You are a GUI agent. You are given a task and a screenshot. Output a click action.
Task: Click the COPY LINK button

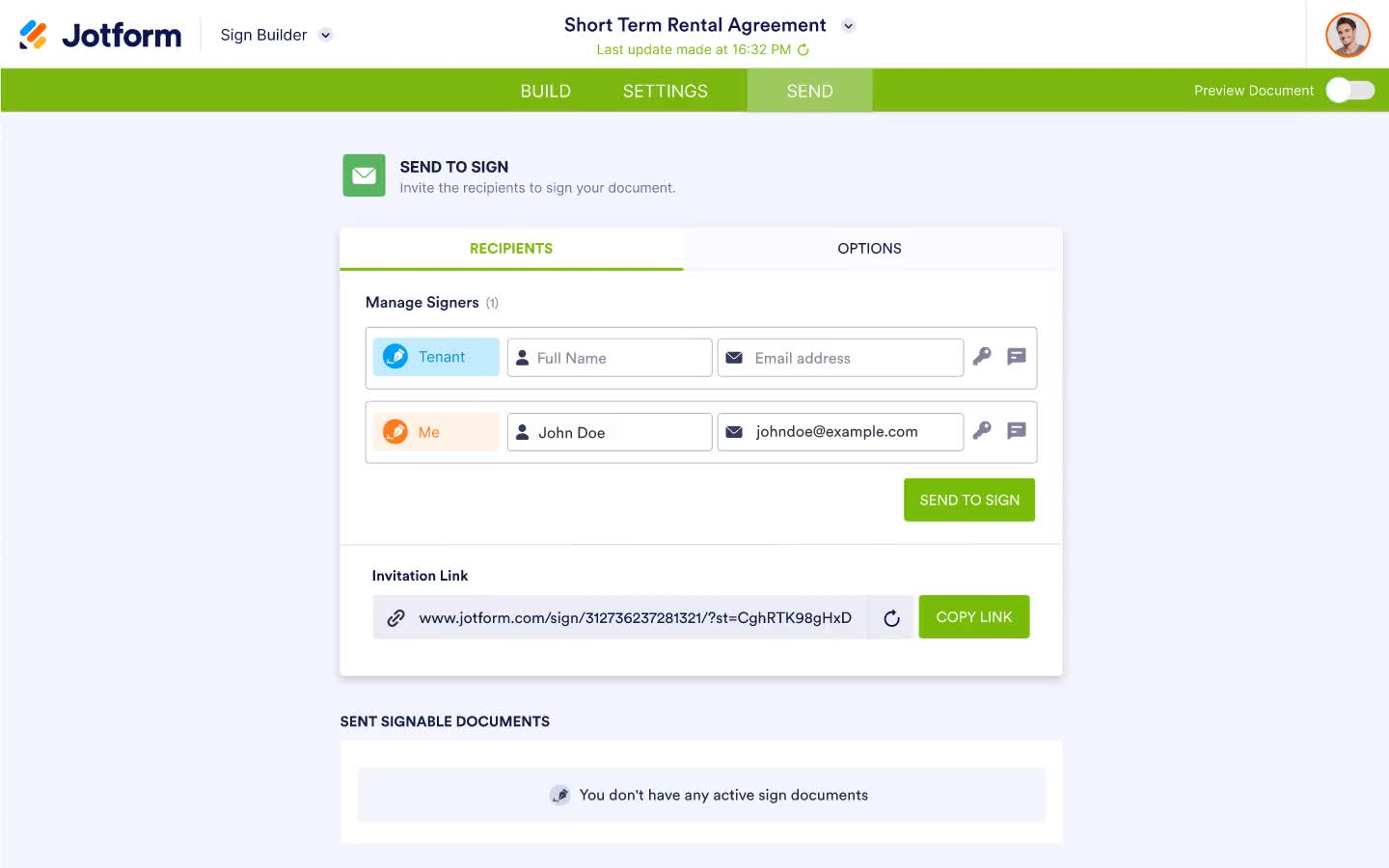pos(974,616)
